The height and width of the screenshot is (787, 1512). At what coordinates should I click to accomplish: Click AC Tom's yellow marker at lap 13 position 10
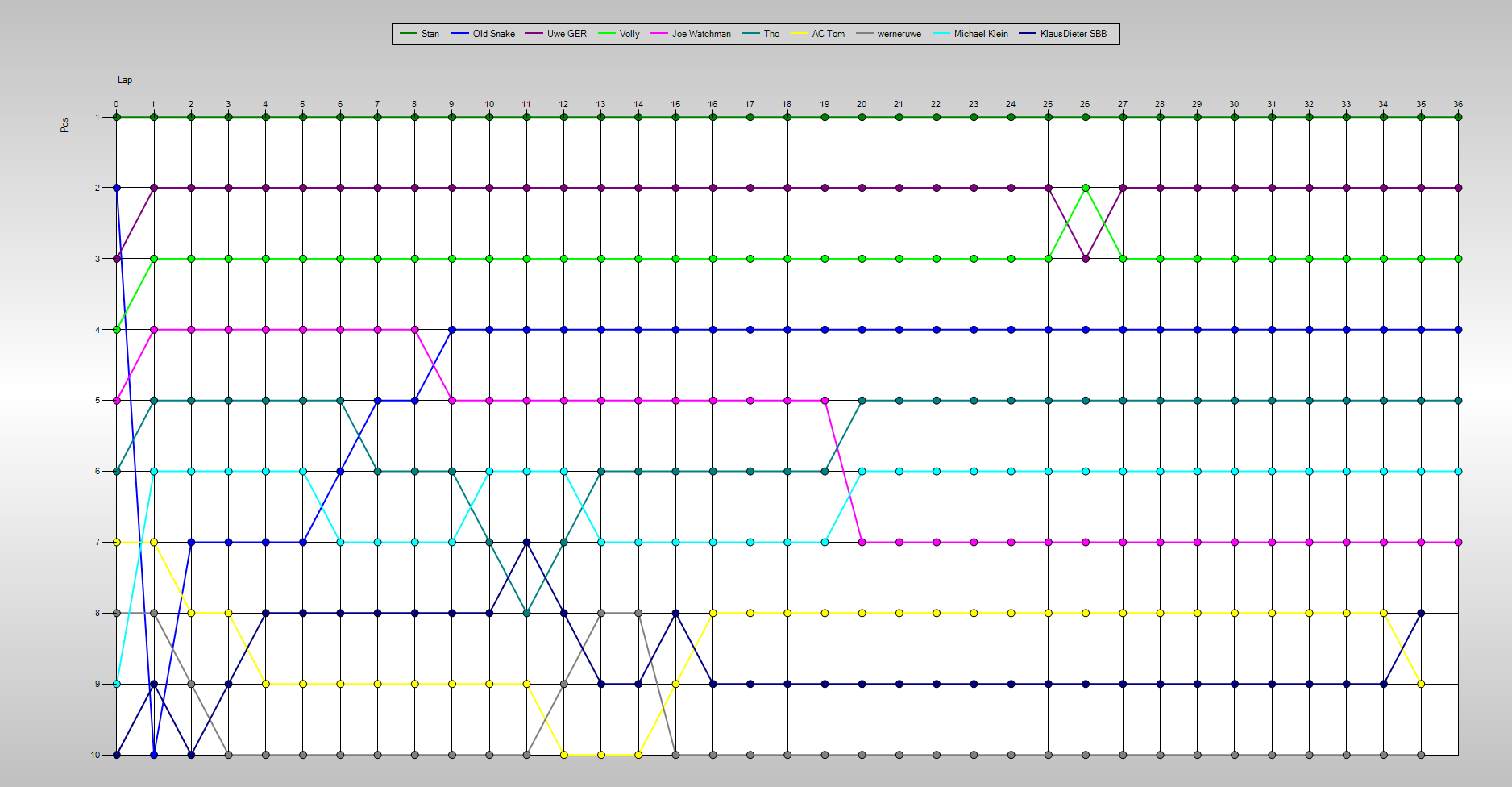tap(601, 755)
